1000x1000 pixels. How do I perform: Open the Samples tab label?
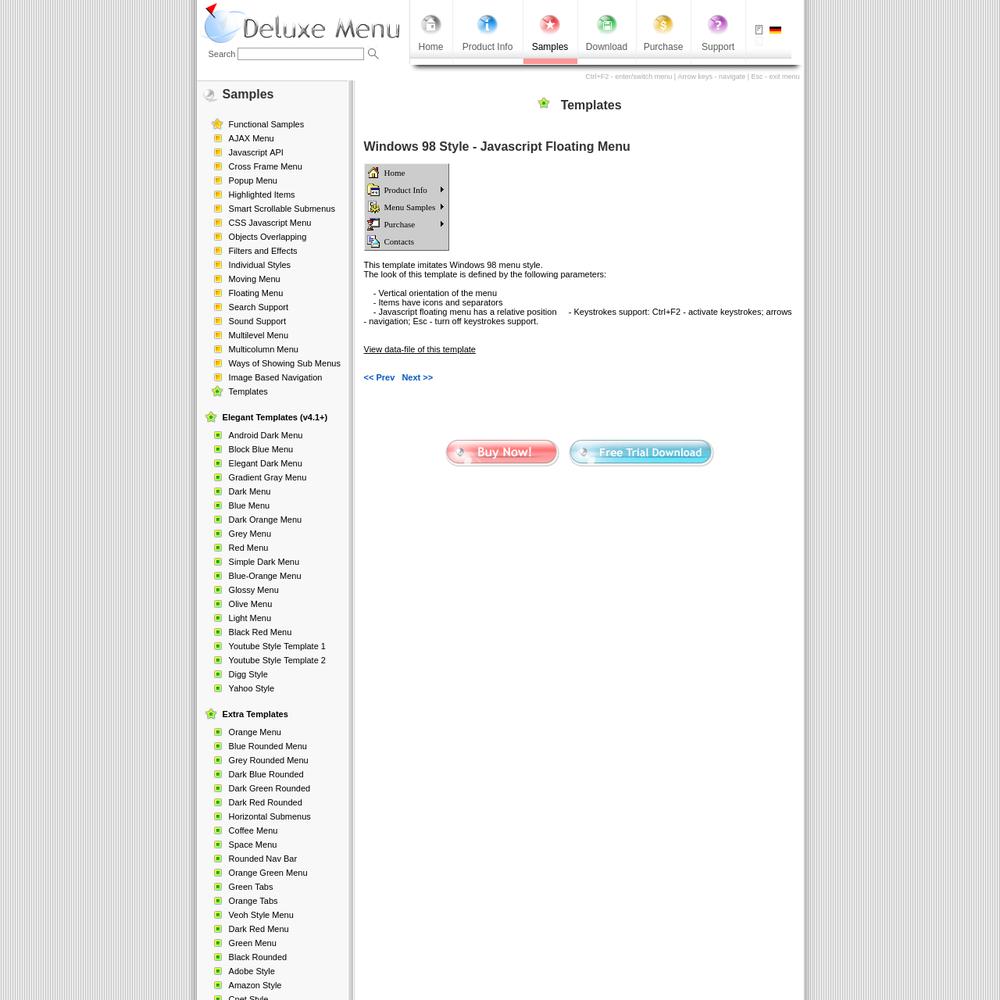click(550, 47)
